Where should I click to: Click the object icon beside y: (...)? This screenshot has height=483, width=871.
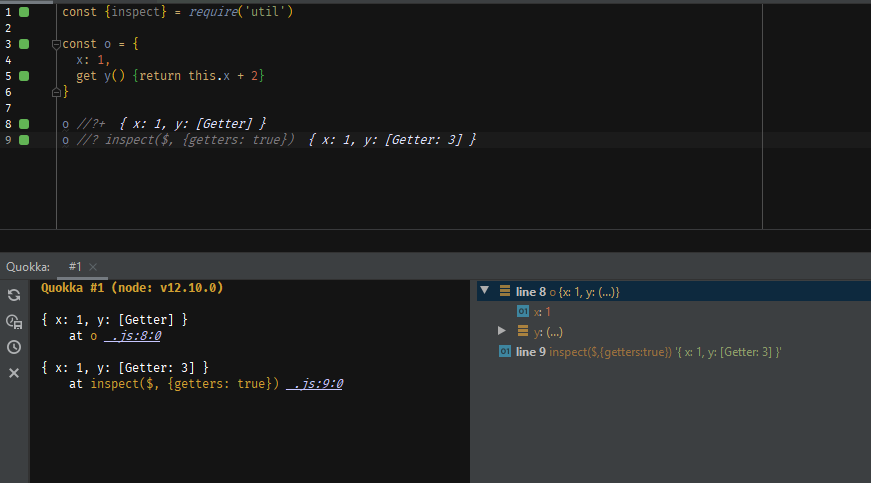523,331
